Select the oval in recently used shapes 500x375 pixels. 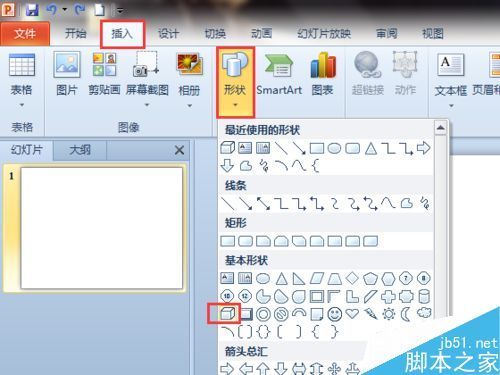[x=334, y=148]
